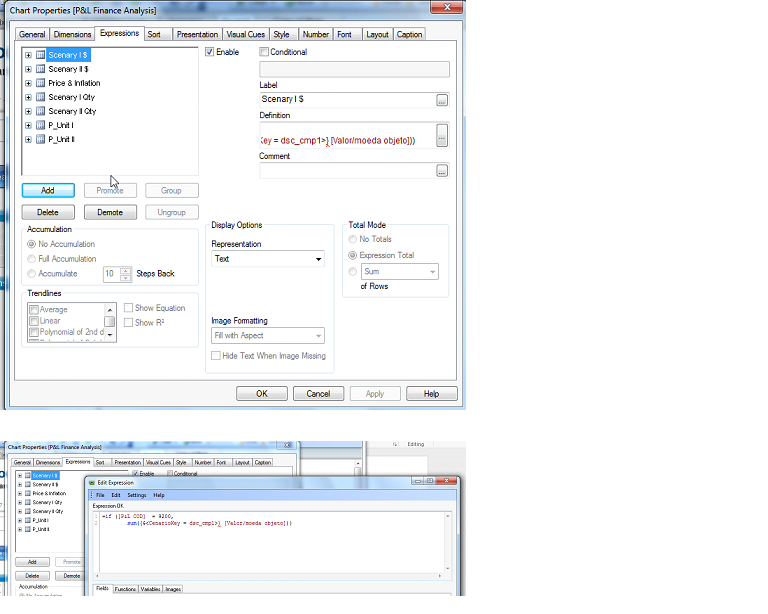Viewport: 768px width, 614px height.
Task: Click the P_Unit I chart icon
Action: coord(41,125)
